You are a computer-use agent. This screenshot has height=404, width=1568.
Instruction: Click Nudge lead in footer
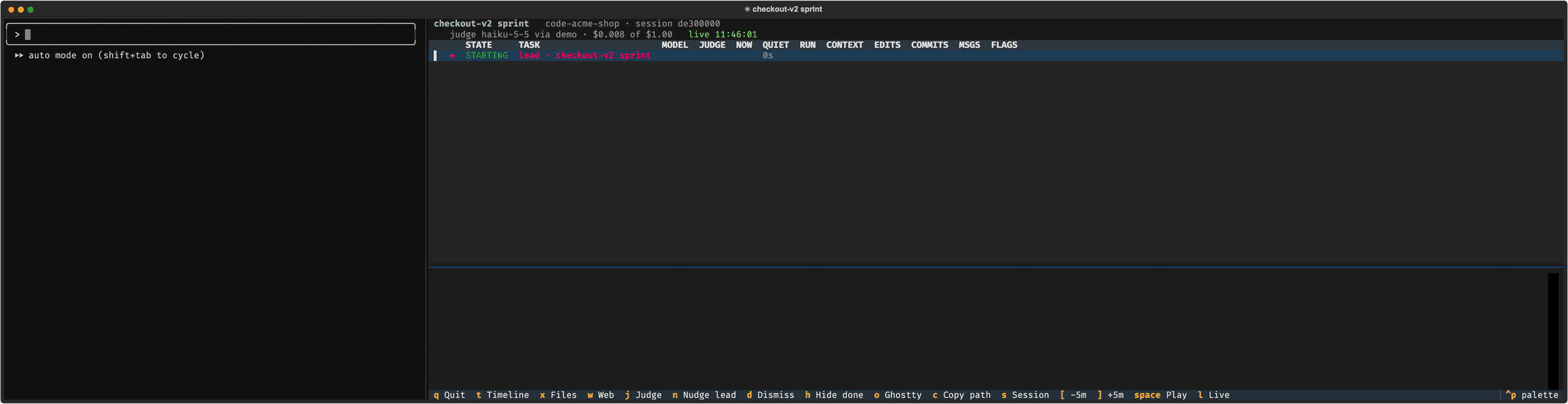click(x=704, y=395)
